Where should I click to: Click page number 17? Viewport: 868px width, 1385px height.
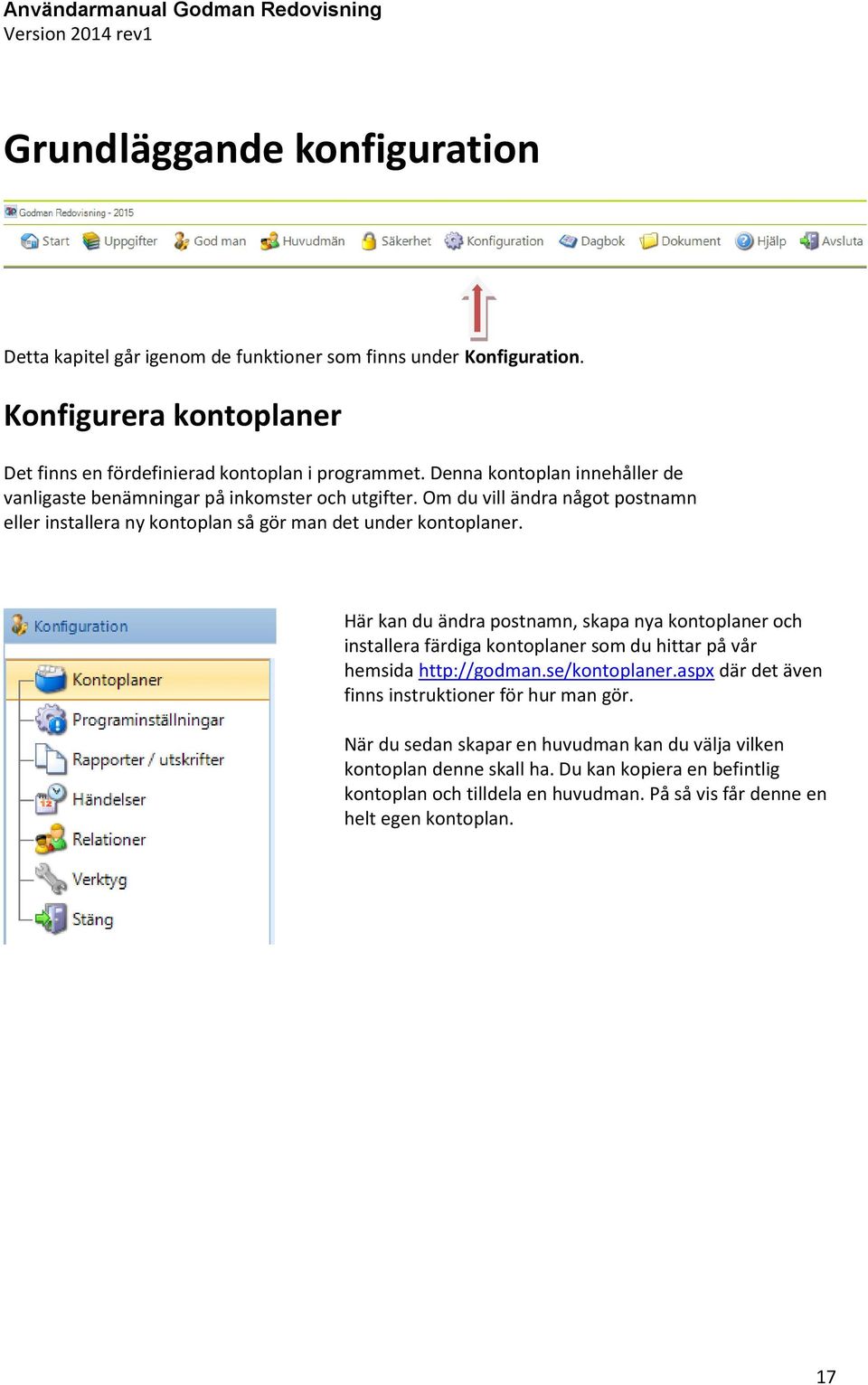click(826, 1376)
